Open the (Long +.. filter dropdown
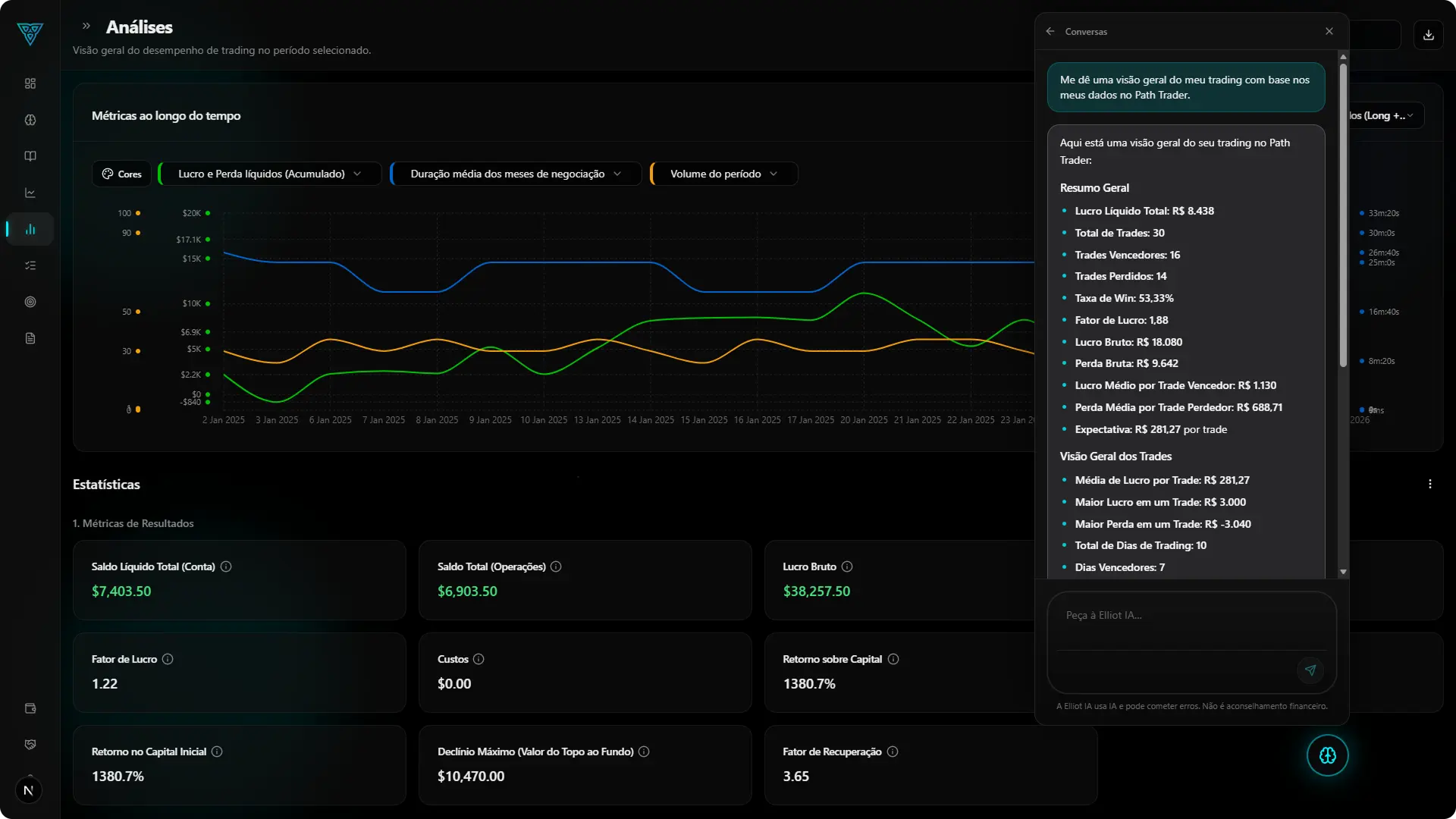Image resolution: width=1456 pixels, height=819 pixels. click(1381, 115)
